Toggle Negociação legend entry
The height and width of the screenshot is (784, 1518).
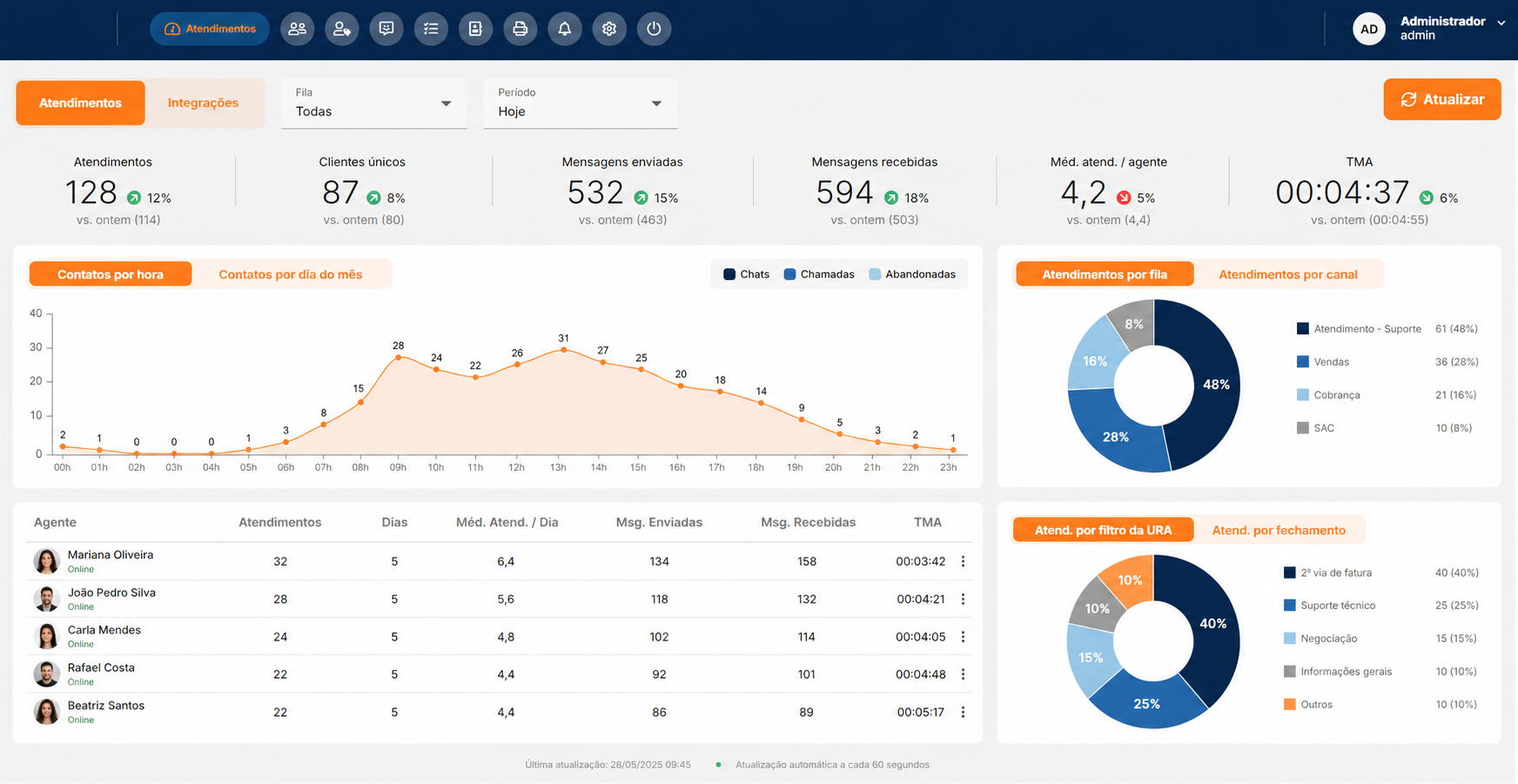1321,639
